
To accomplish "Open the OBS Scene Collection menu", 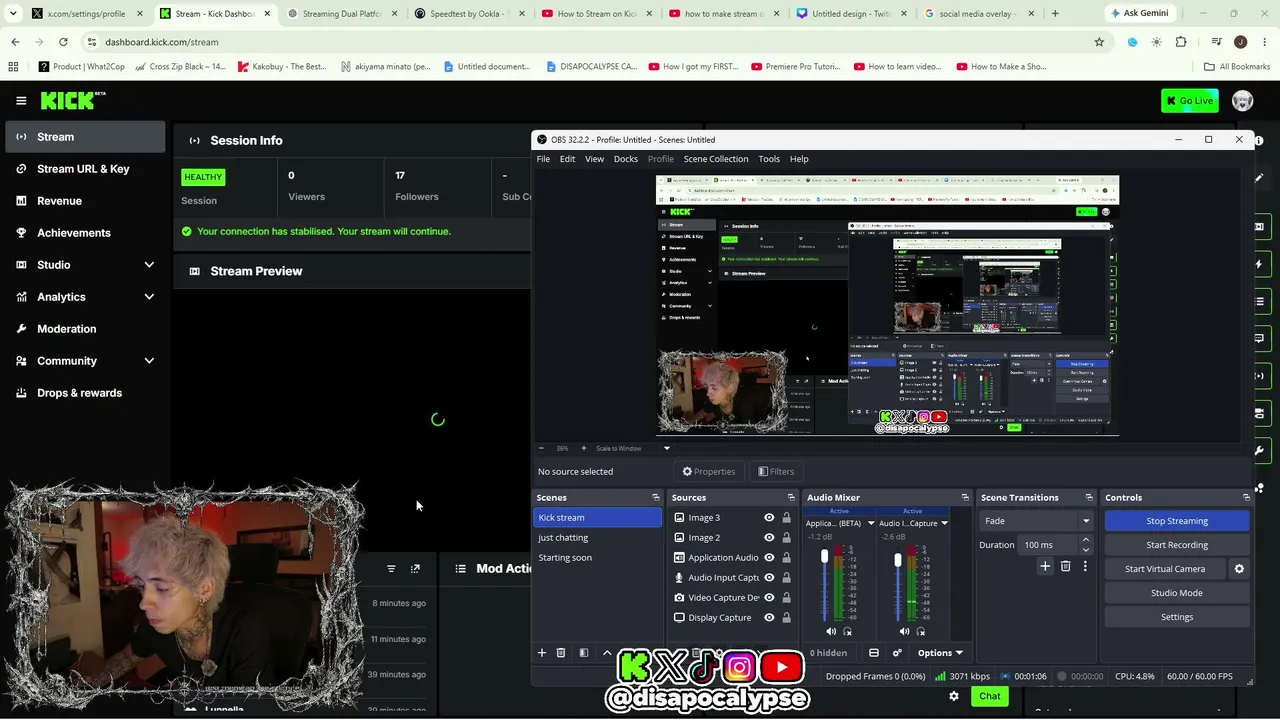I will point(716,159).
